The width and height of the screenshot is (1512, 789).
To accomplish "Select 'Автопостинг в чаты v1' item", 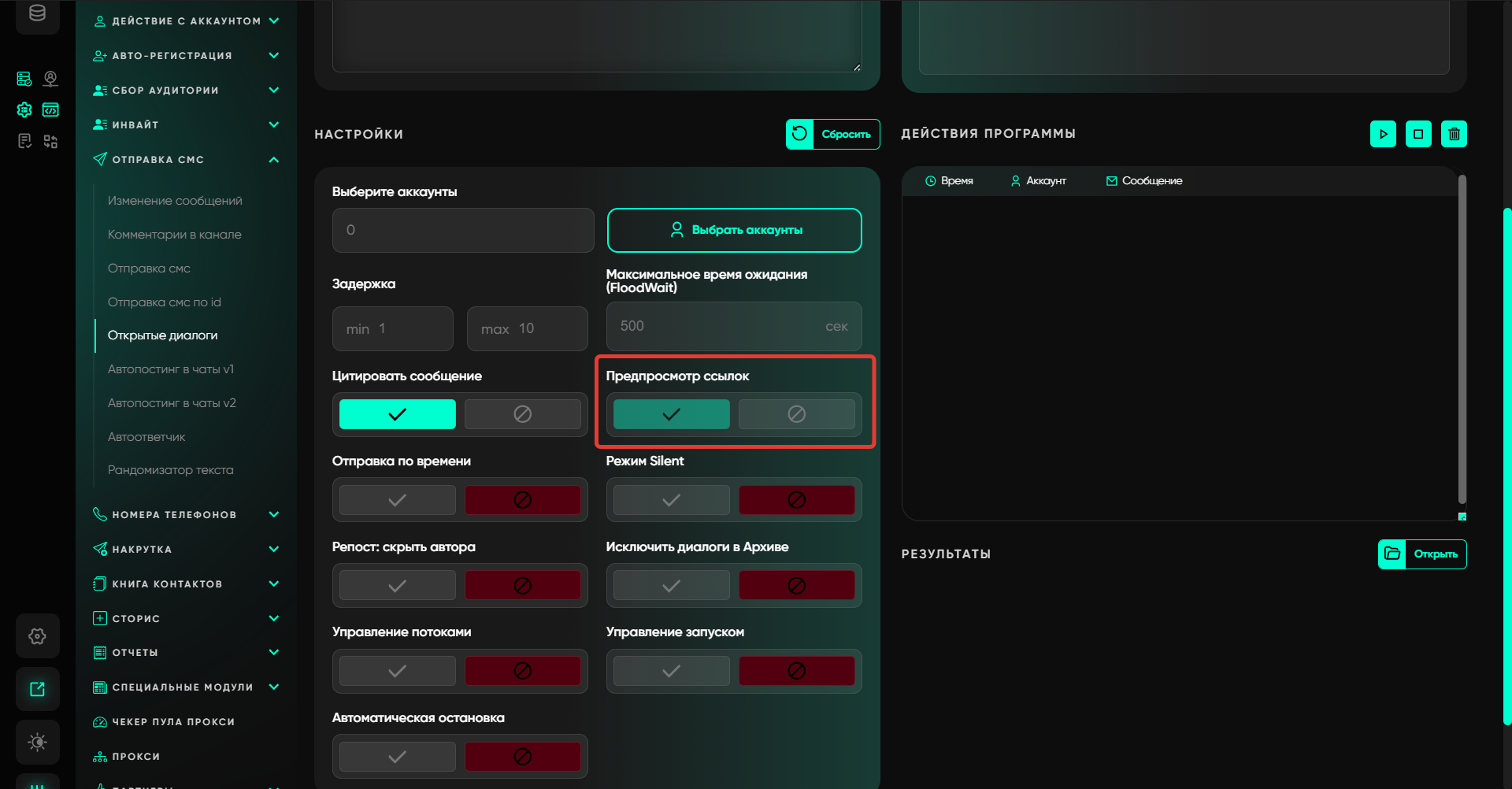I will click(x=171, y=369).
